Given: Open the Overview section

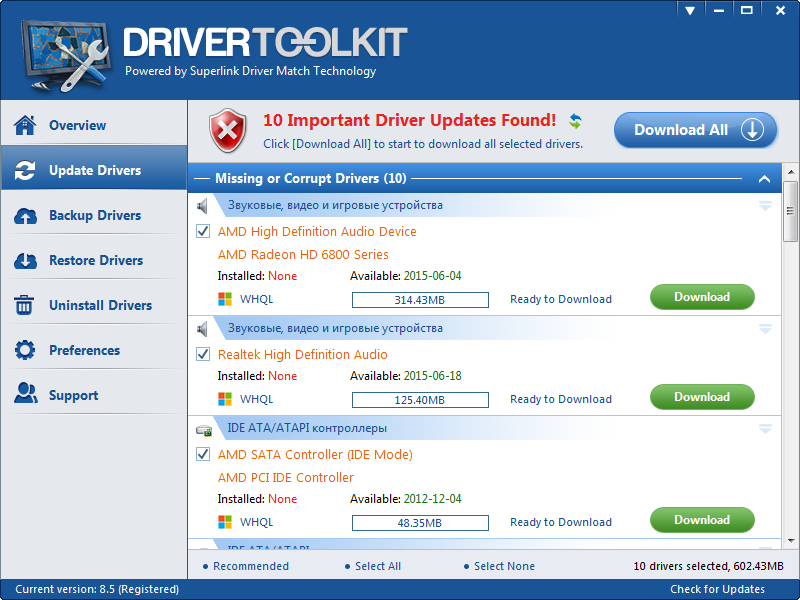Looking at the screenshot, I should coord(94,123).
